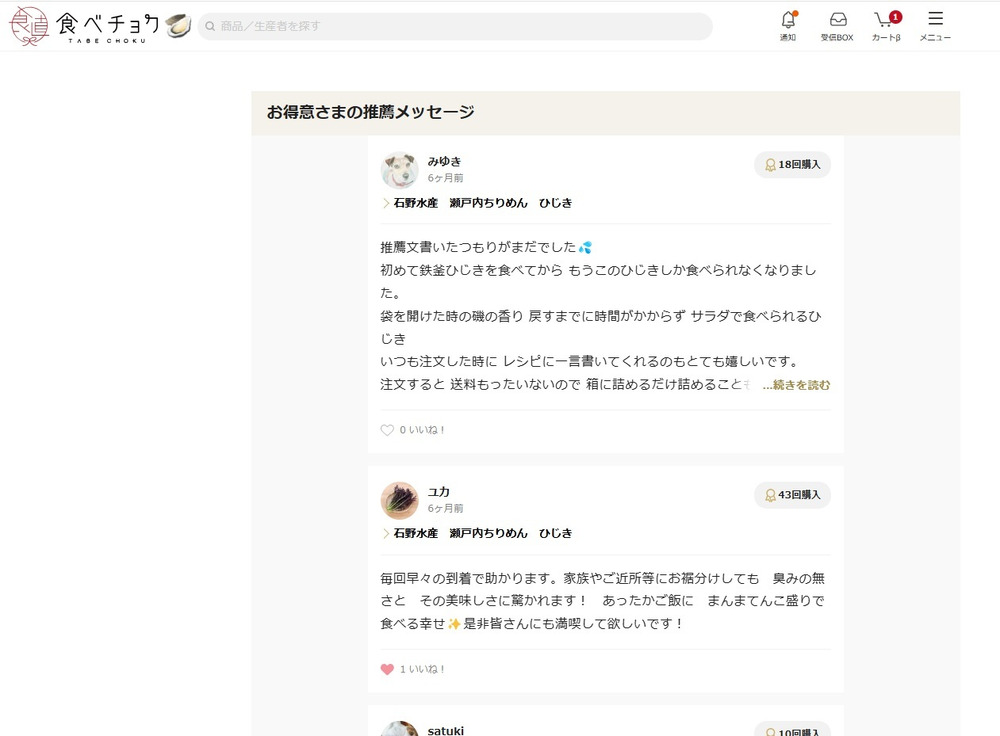Viewport: 1000px width, 736px height.
Task: Open the shopping cart icon
Action: pyautogui.click(x=884, y=20)
